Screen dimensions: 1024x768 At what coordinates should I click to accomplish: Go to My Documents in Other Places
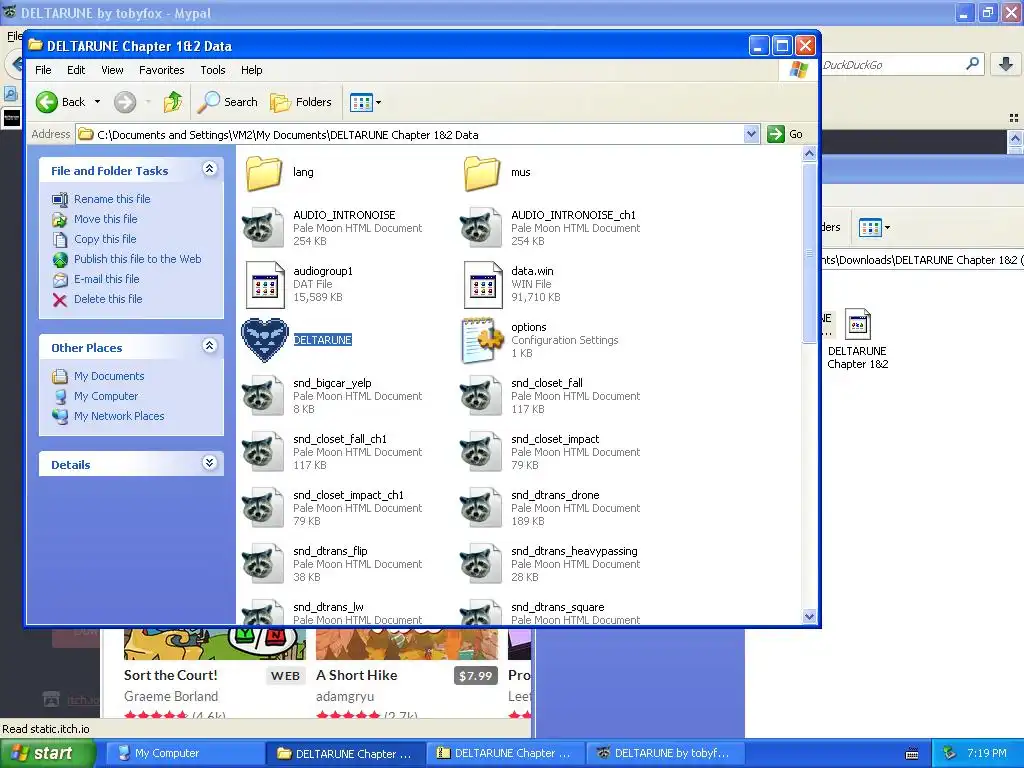[108, 376]
